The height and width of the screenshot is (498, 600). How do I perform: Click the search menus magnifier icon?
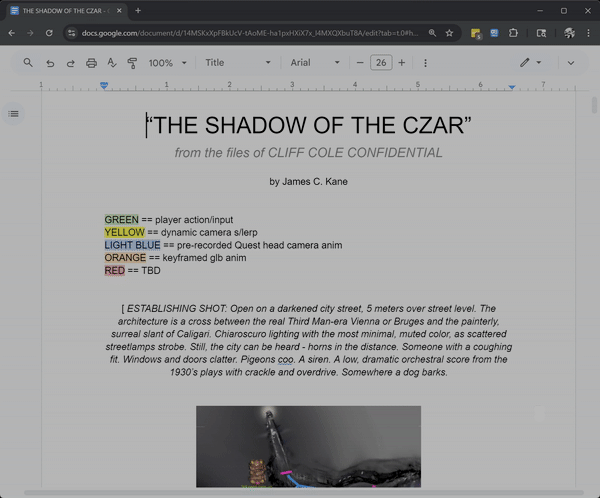click(x=29, y=63)
